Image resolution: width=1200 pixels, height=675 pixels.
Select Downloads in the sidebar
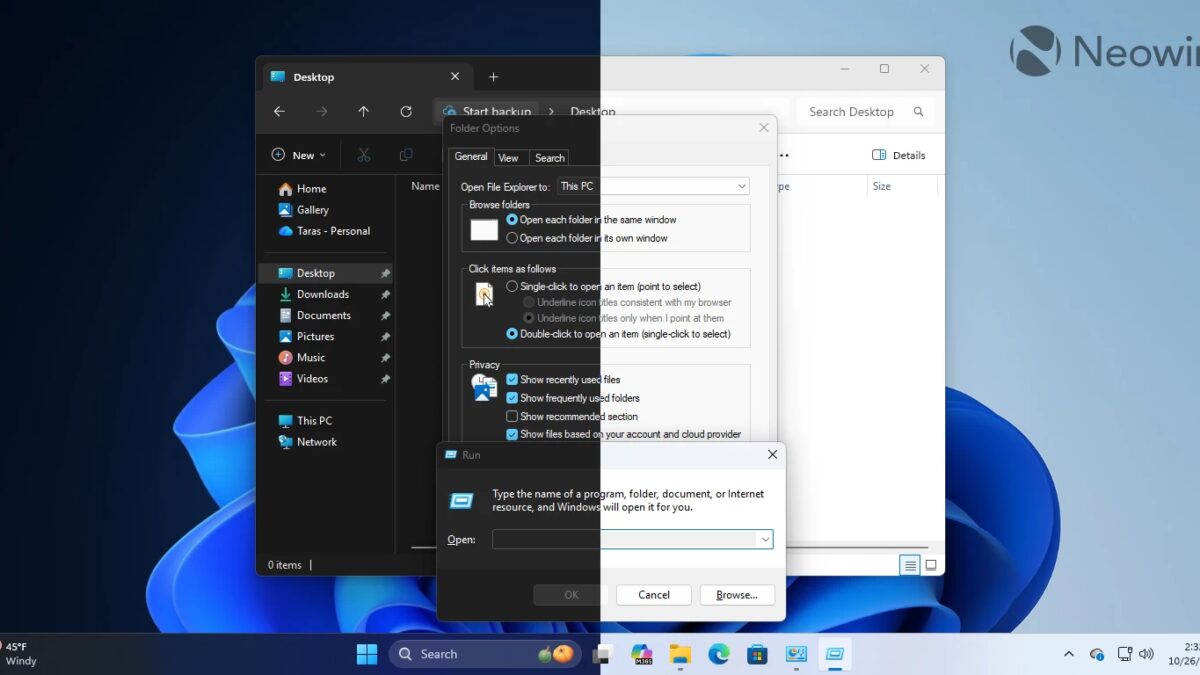(325, 294)
